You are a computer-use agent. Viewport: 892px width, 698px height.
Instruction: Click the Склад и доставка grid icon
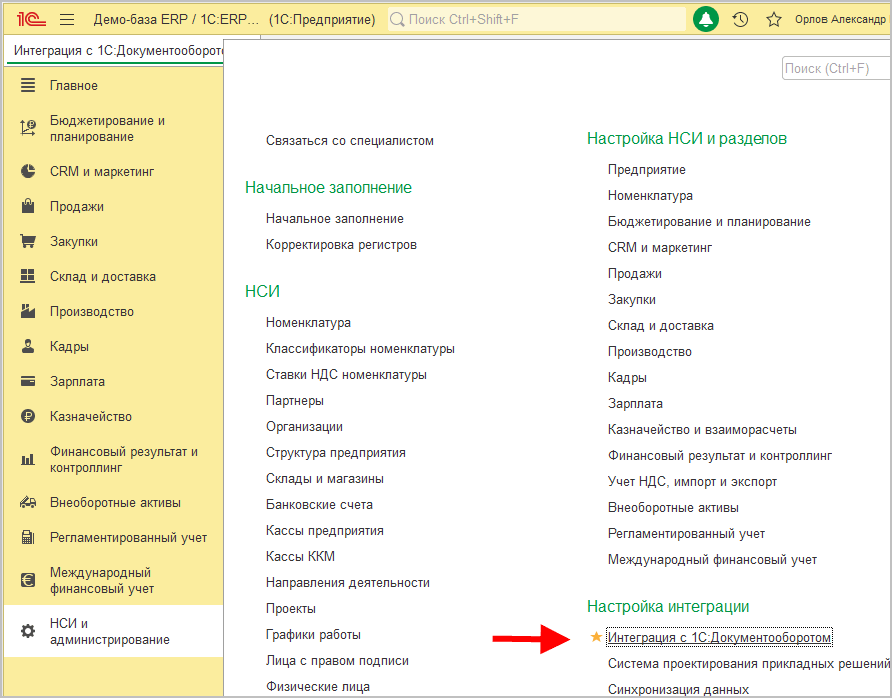click(28, 276)
